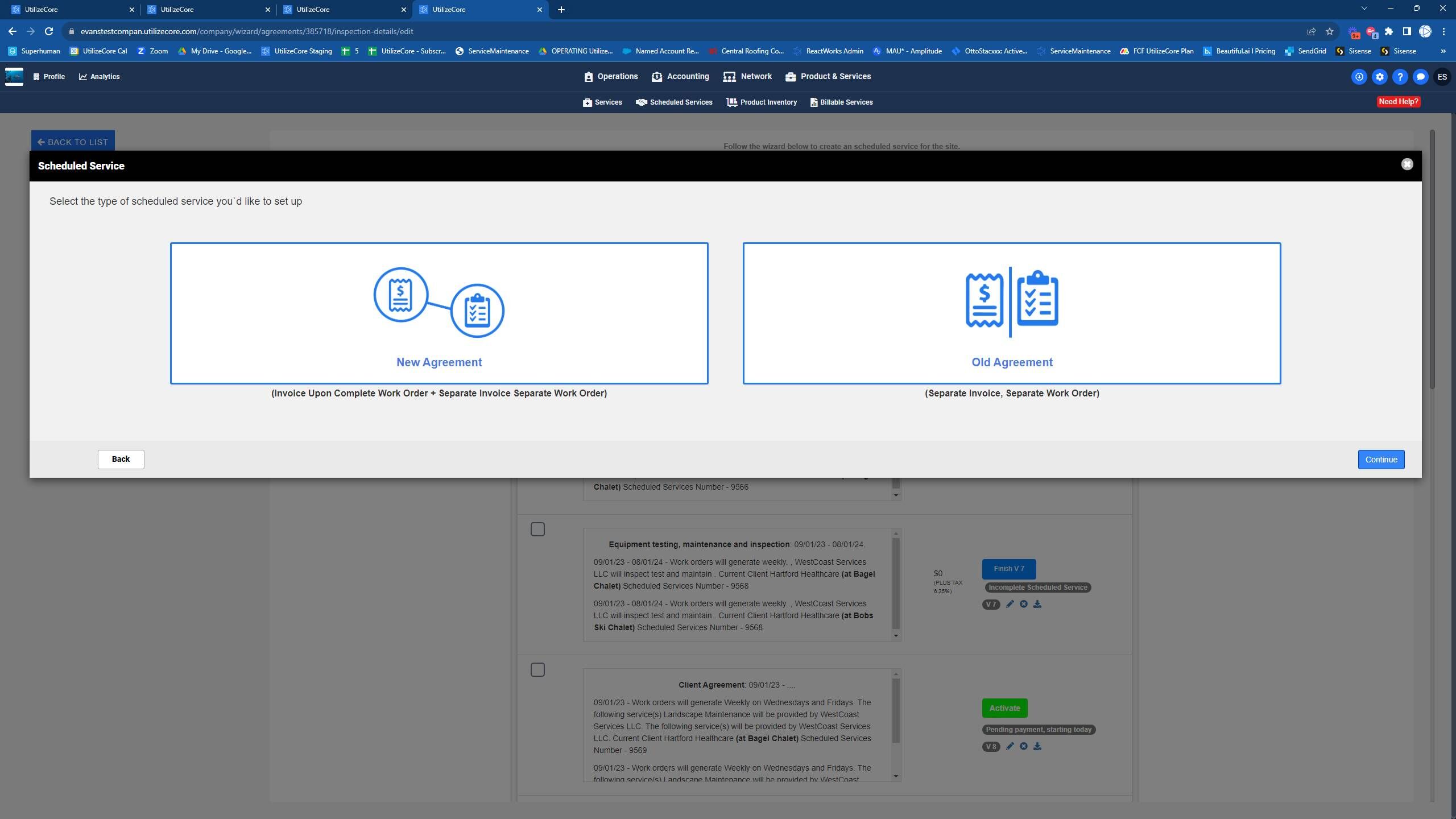Click the Back button in dialog

pos(121,459)
